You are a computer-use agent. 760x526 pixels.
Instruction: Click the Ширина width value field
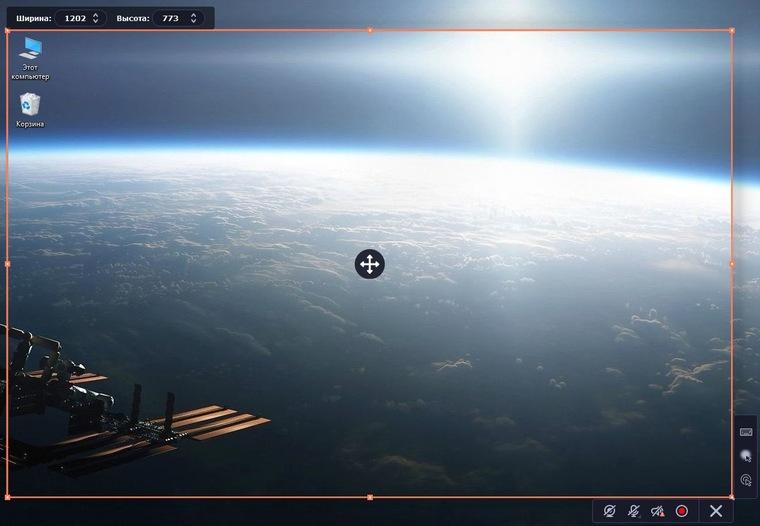pyautogui.click(x=75, y=18)
